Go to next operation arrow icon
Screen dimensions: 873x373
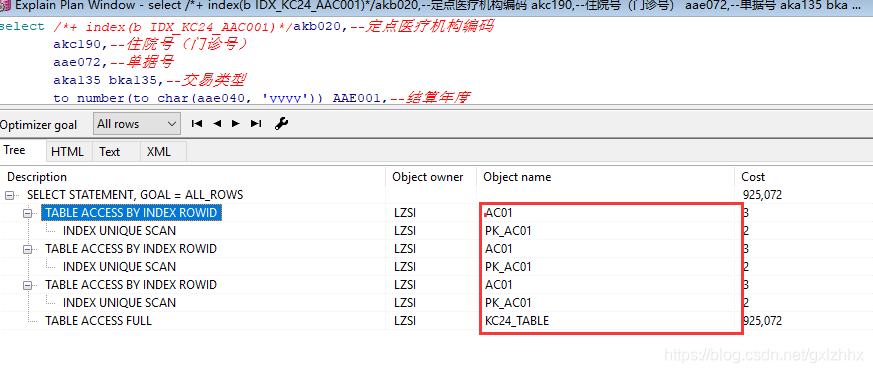click(x=236, y=124)
